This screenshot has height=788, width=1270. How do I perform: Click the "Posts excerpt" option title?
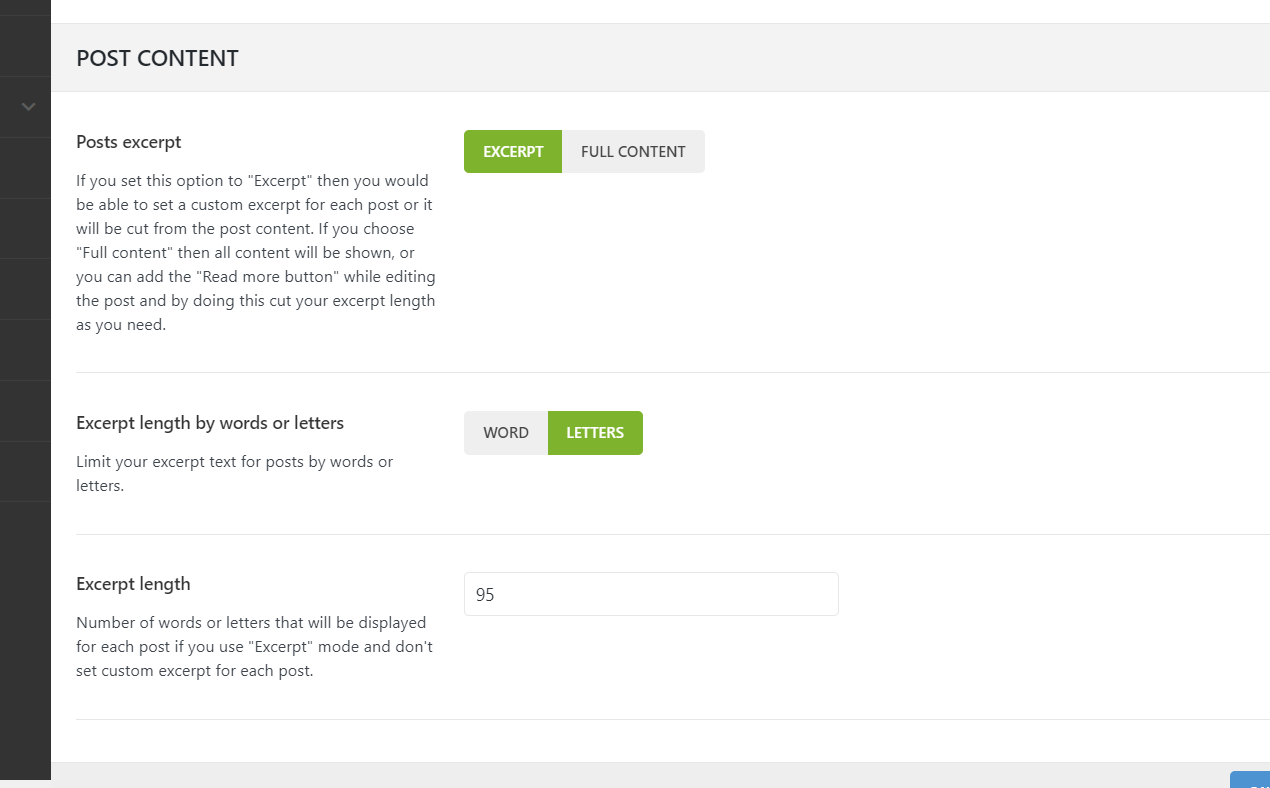(x=129, y=142)
